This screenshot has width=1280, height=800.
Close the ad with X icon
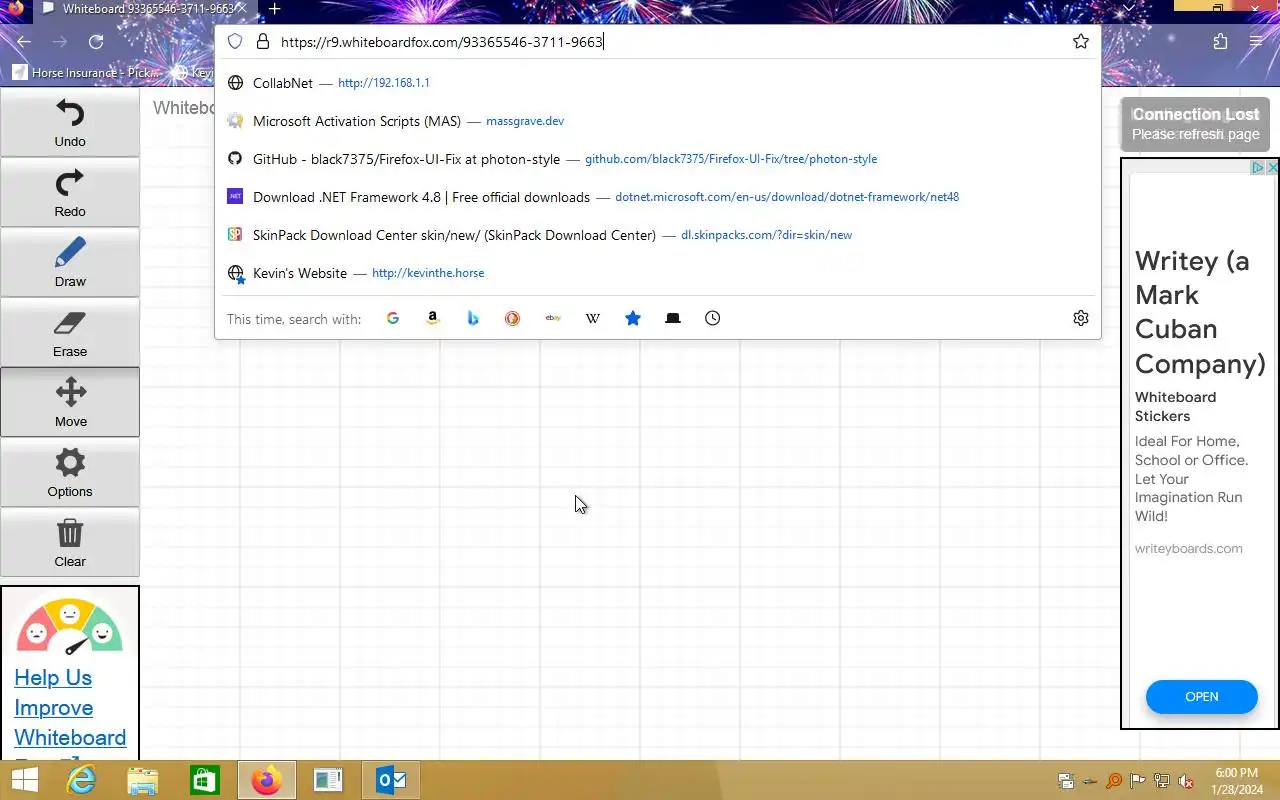(1272, 167)
